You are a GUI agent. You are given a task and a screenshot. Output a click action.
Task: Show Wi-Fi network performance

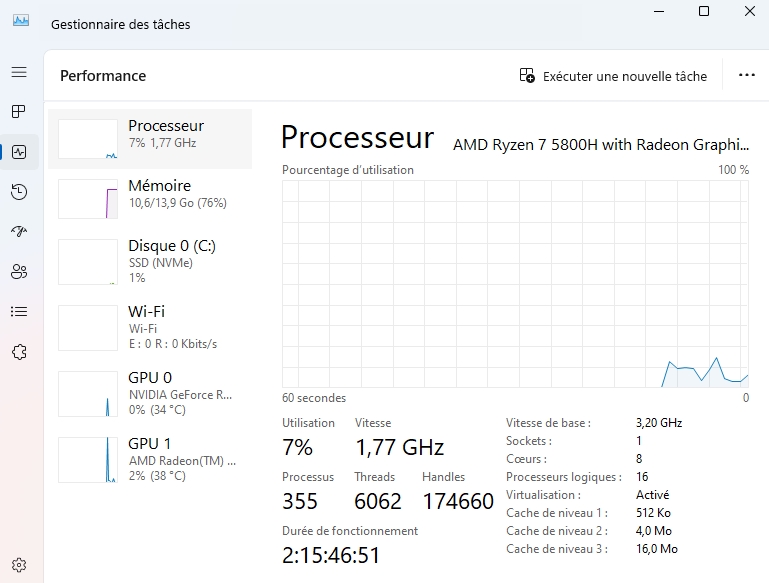pyautogui.click(x=150, y=327)
